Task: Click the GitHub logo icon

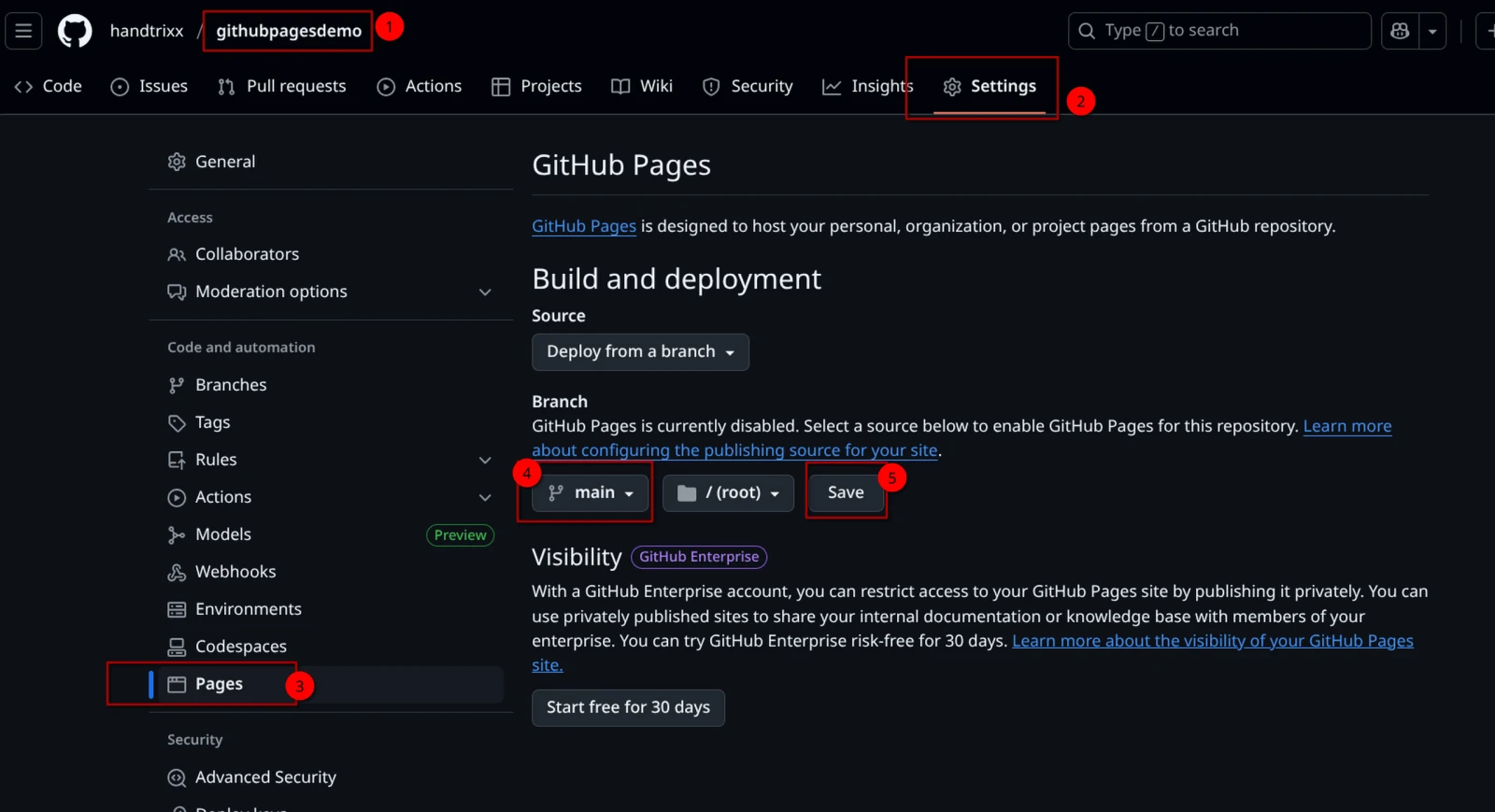Action: point(75,31)
